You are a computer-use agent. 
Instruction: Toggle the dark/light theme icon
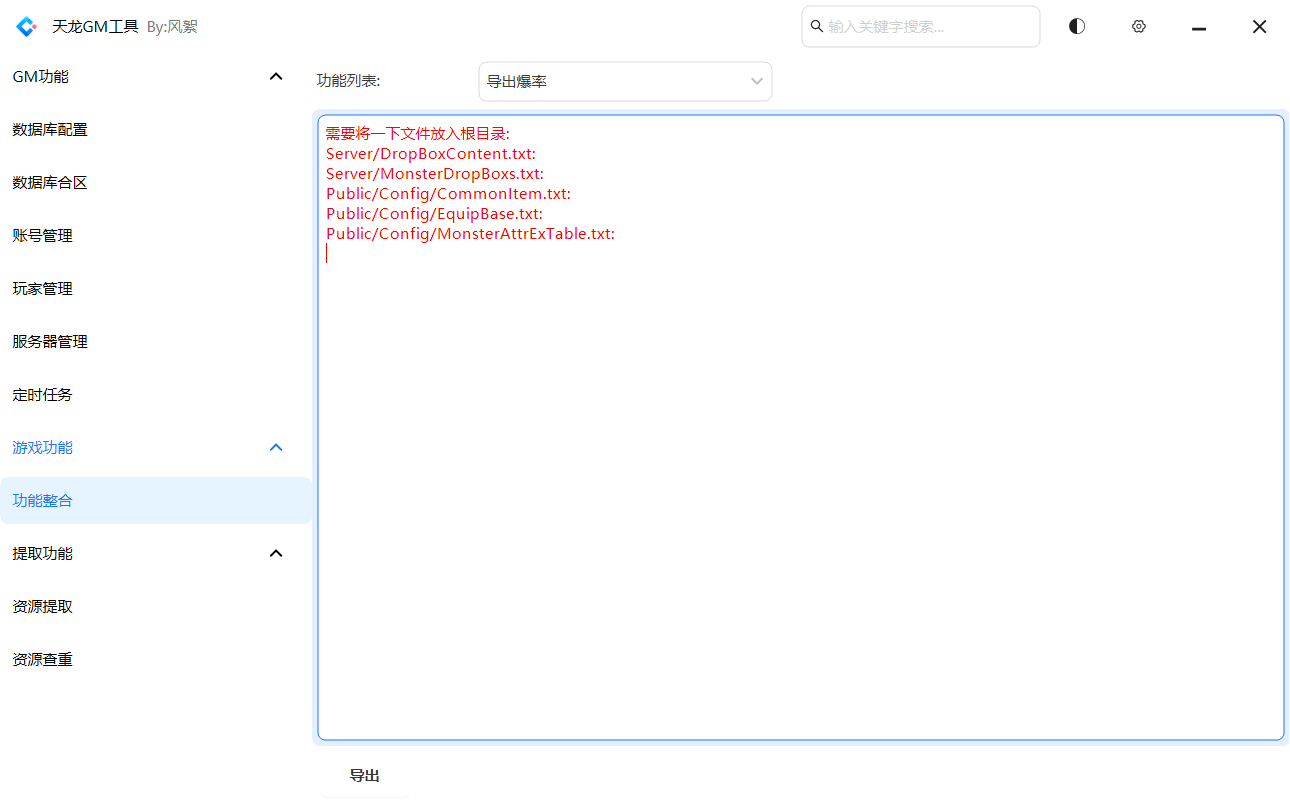(x=1077, y=27)
